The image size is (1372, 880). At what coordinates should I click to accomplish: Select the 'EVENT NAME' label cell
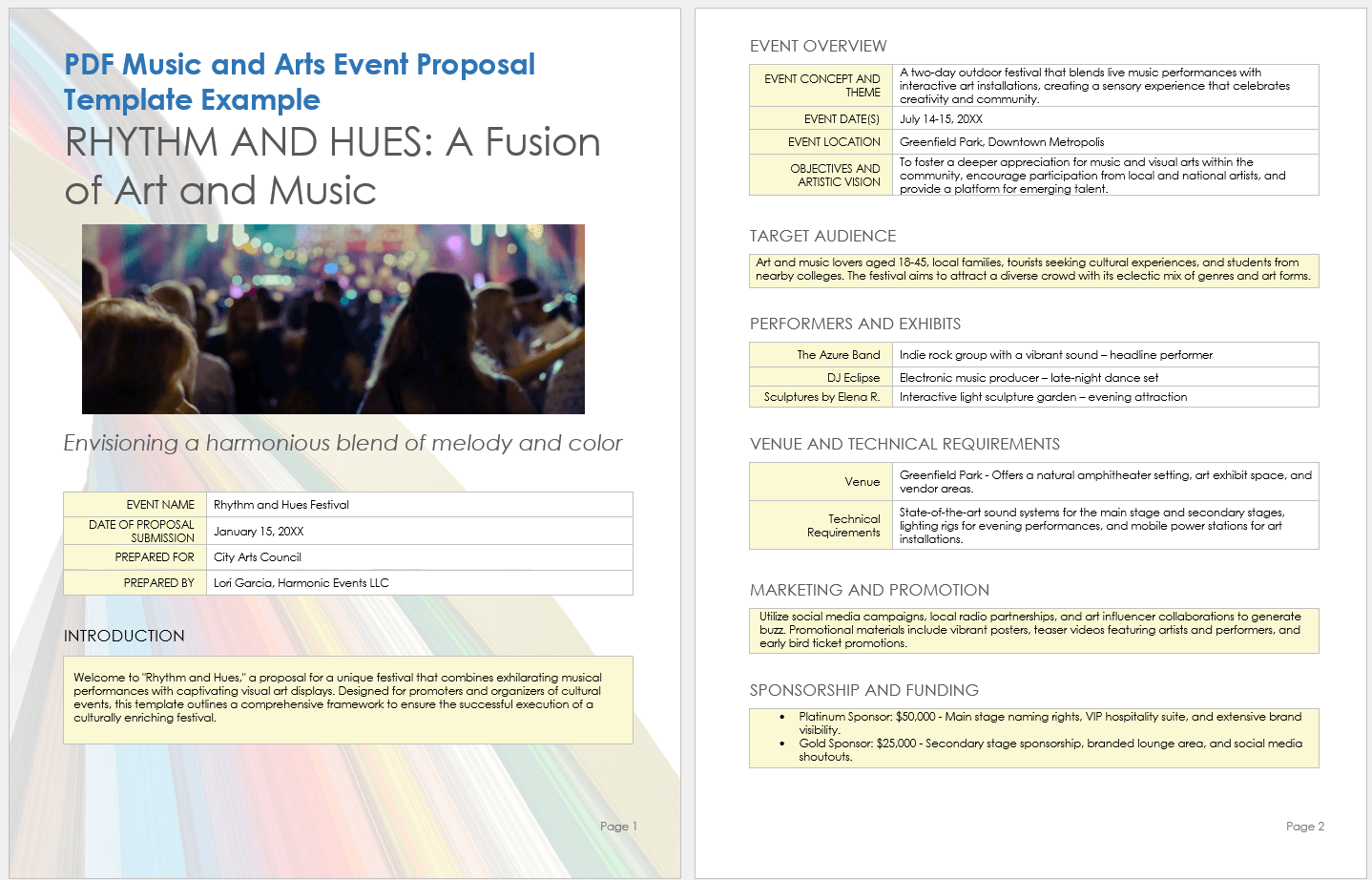135,505
